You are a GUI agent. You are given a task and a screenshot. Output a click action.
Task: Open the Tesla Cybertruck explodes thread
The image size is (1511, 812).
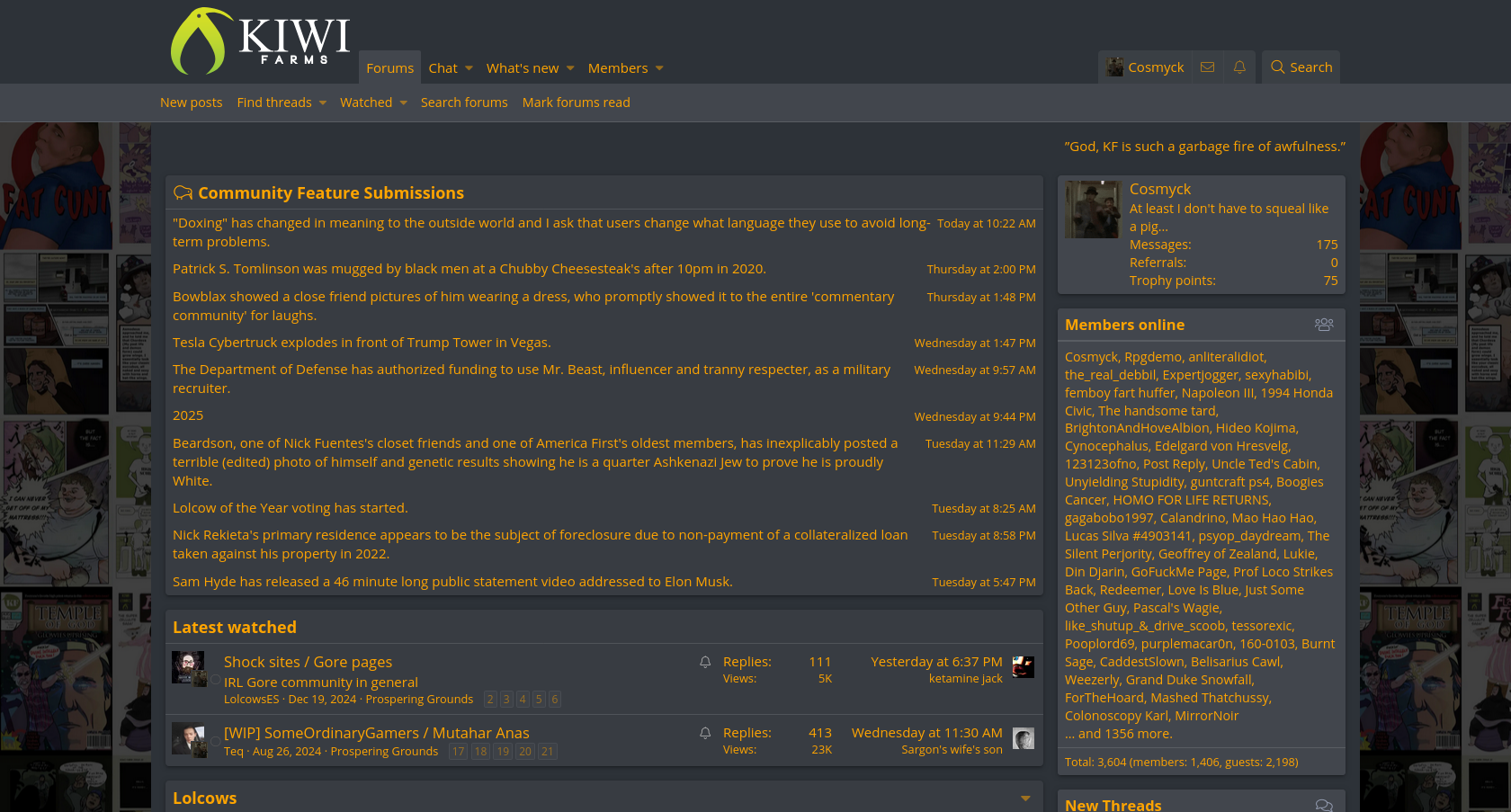362,343
